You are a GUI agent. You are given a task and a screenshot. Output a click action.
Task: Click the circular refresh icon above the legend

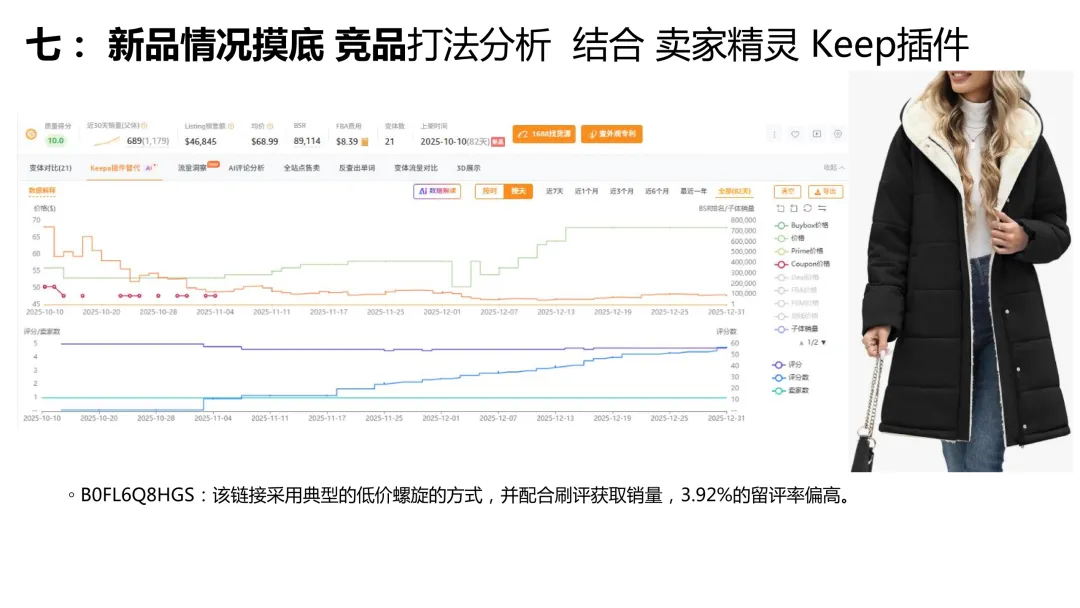(x=807, y=208)
